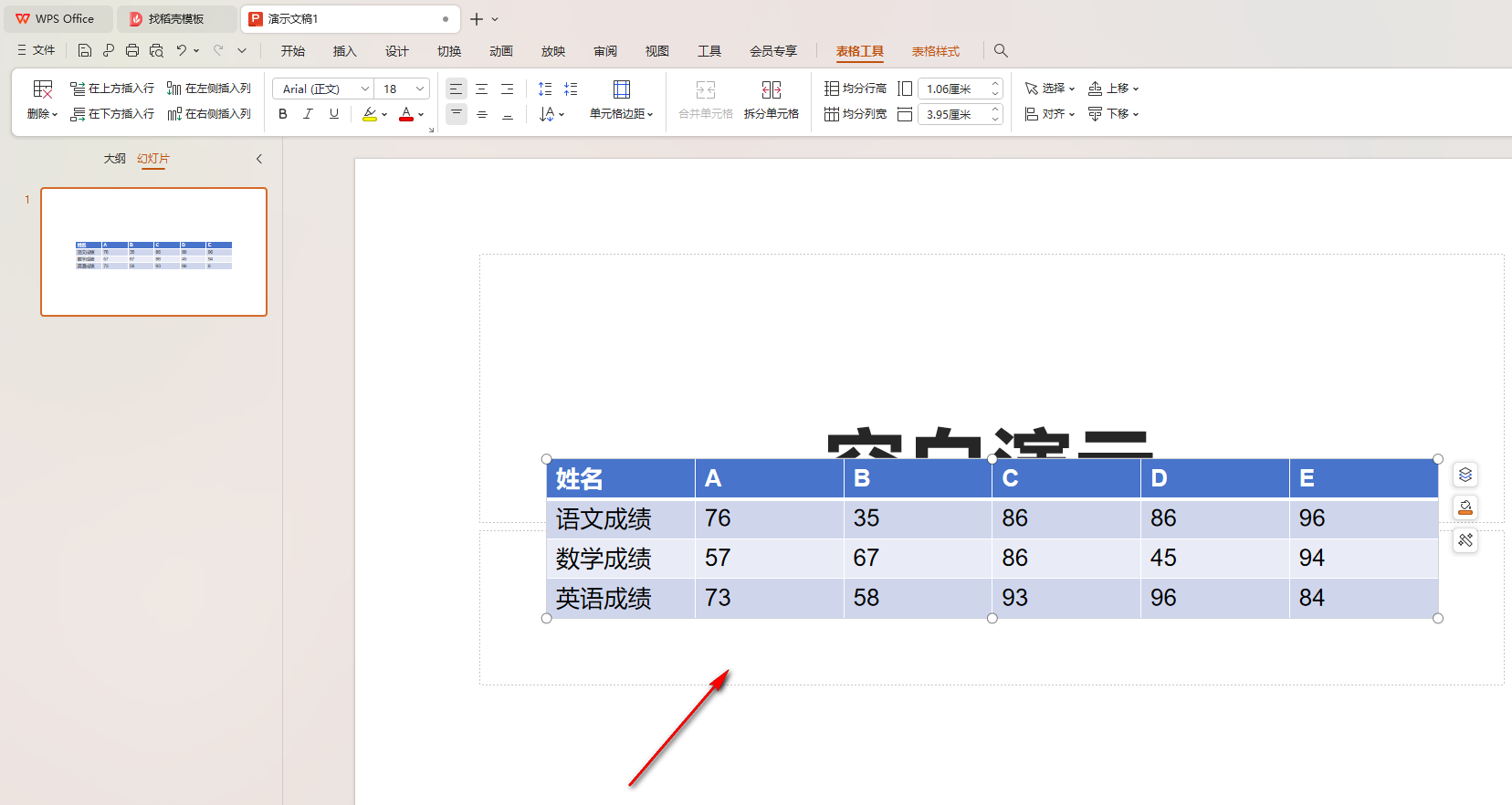Viewport: 1512px width, 805px height.
Task: Open the Animation (动画) ribbon tab
Action: click(500, 51)
